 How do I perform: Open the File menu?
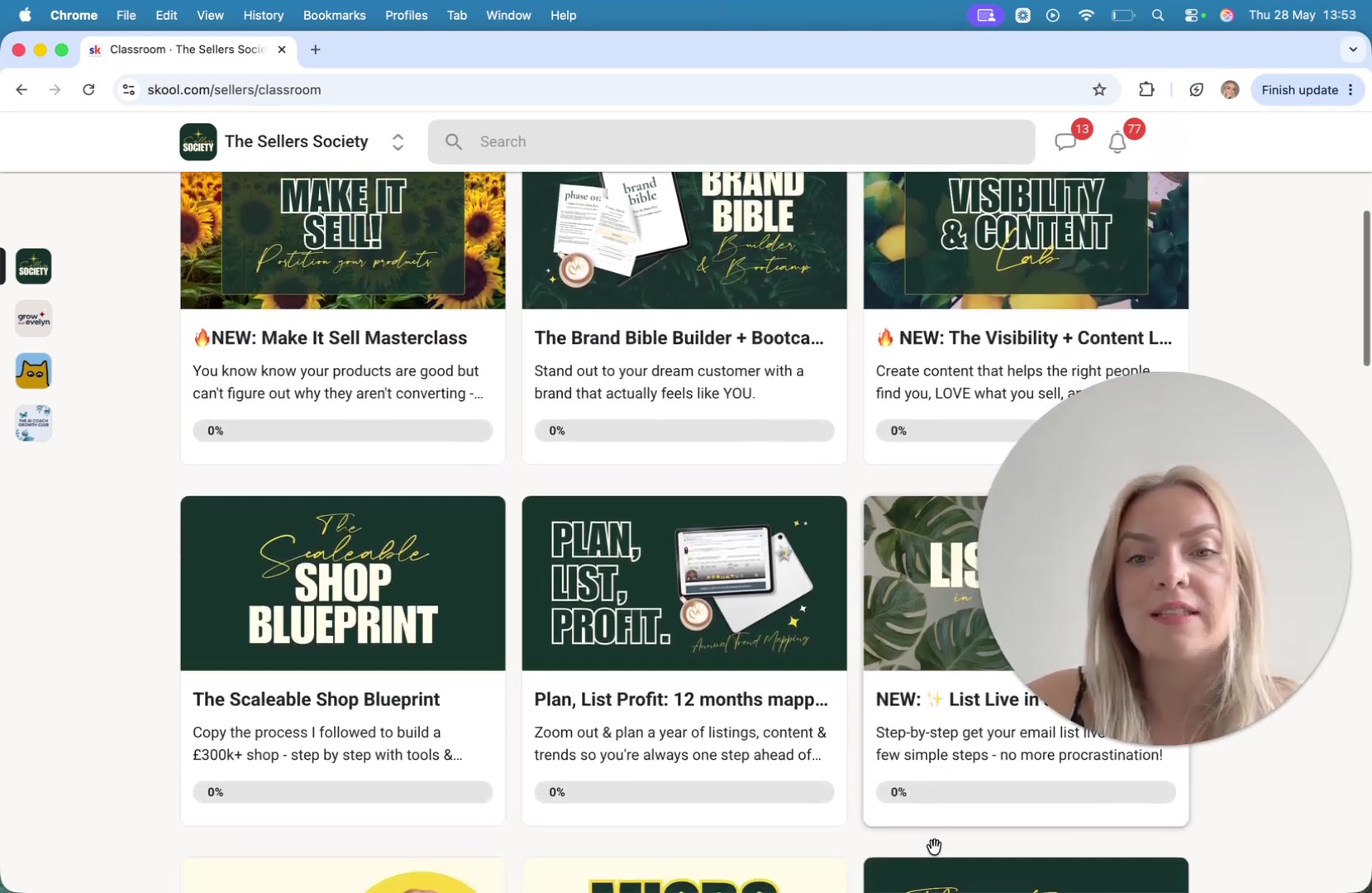pyautogui.click(x=126, y=15)
